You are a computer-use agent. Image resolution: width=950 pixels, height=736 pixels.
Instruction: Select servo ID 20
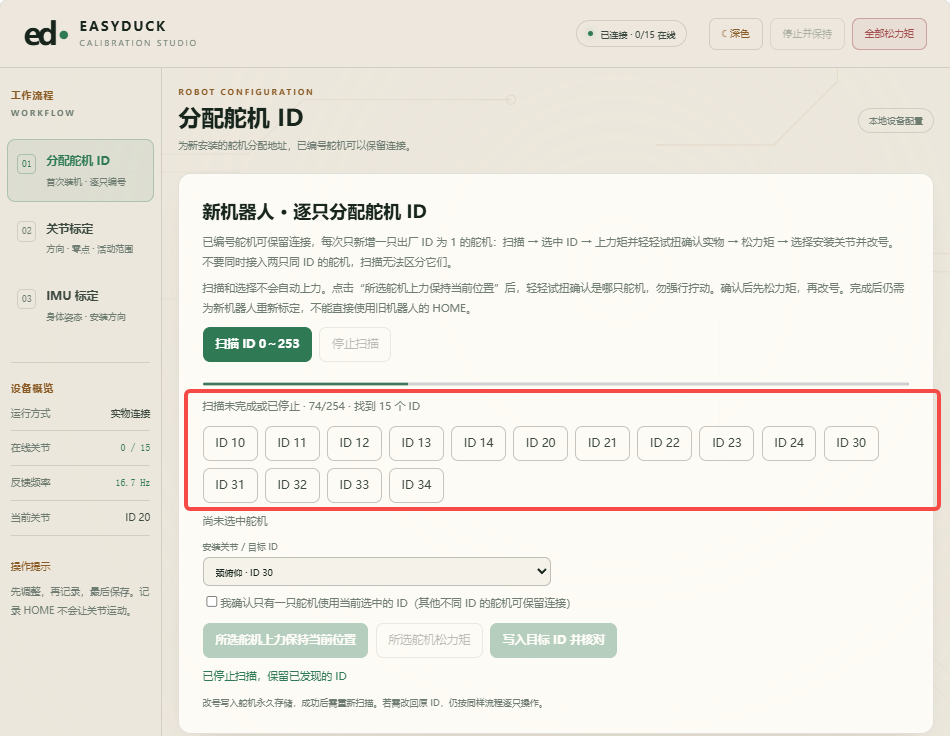tap(540, 443)
